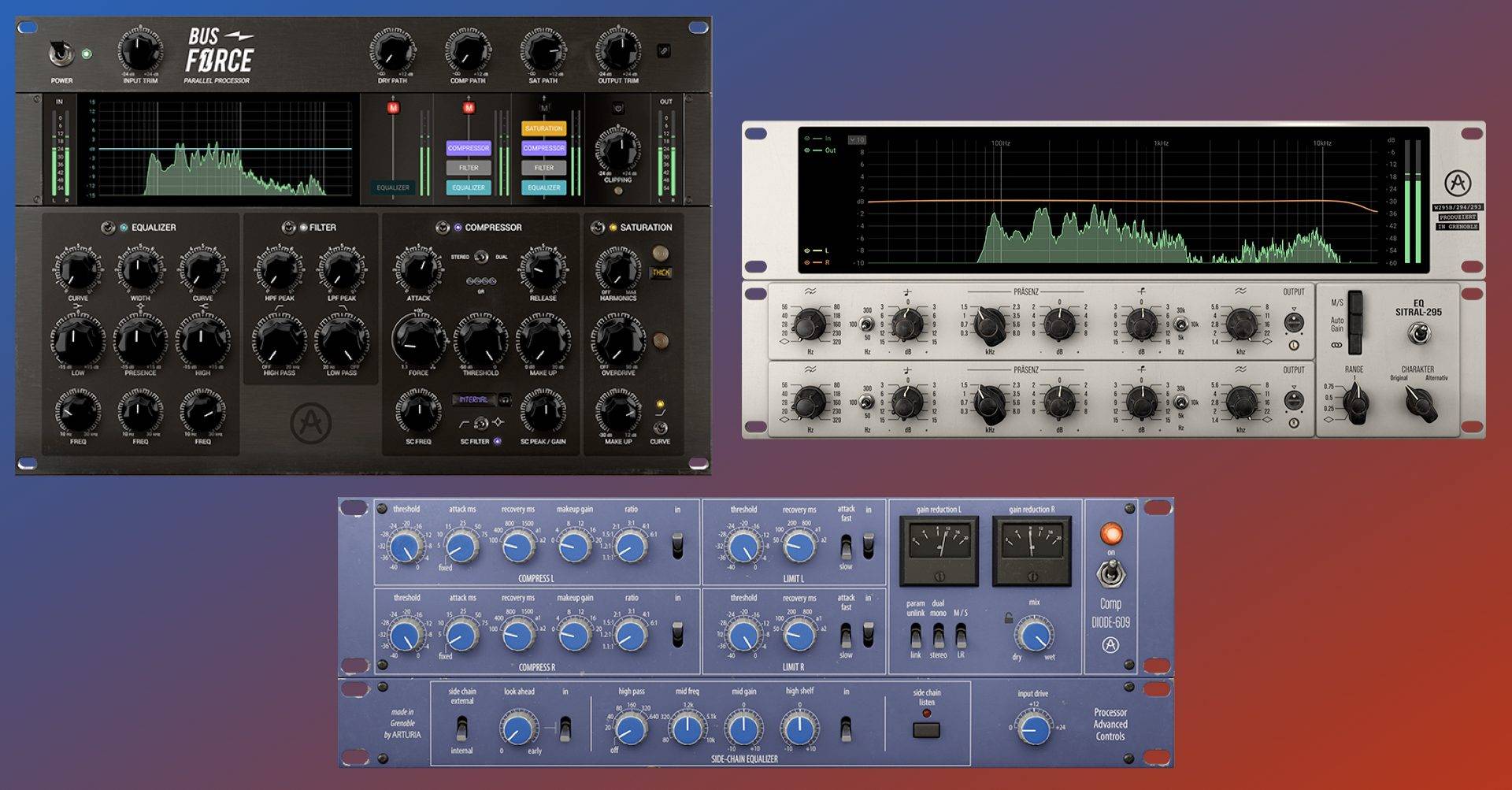1512x790 pixels.
Task: Open the INTERNAL sidechain source selector
Action: 473,399
